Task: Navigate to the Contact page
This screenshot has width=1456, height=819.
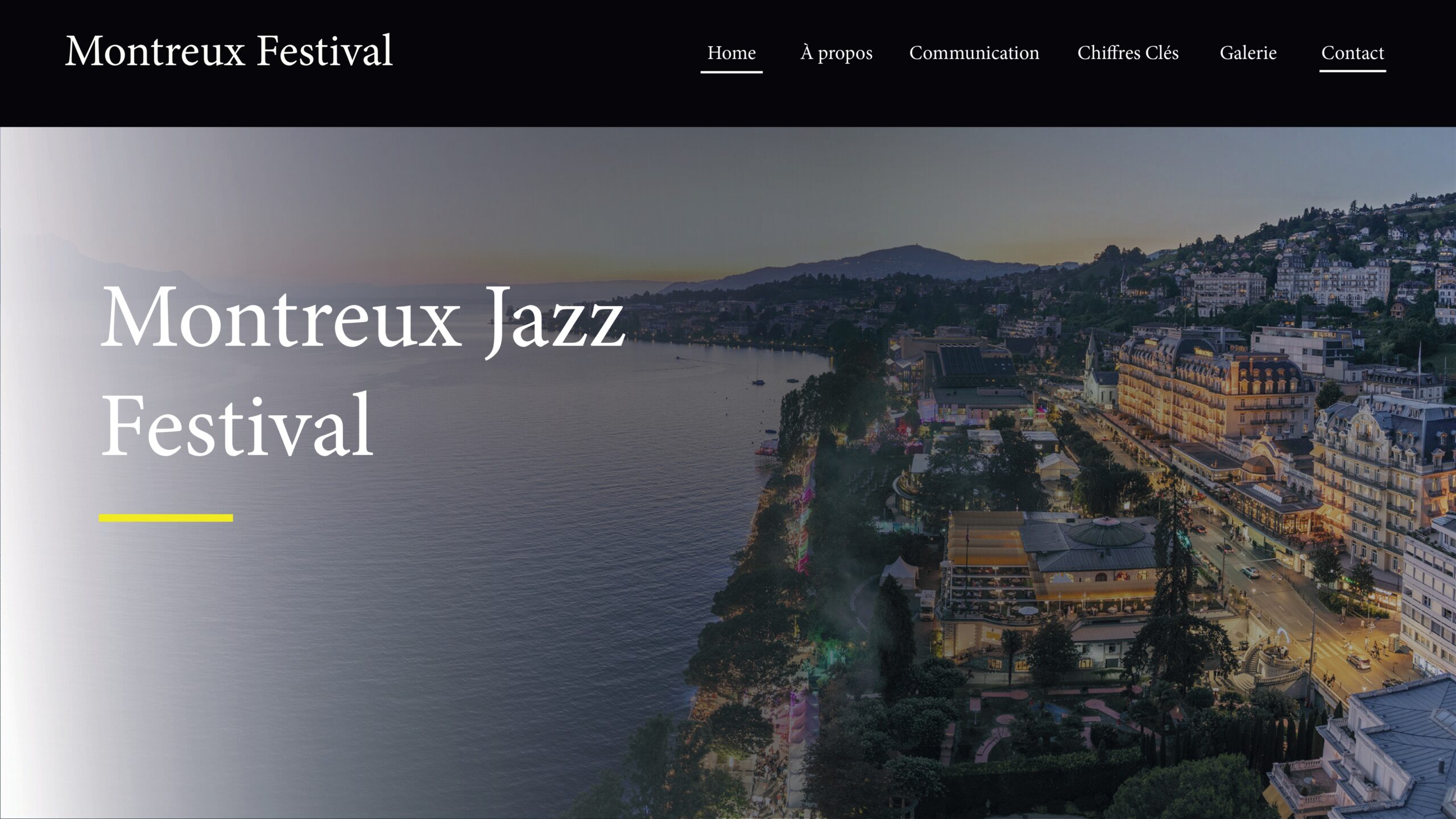Action: click(1352, 53)
